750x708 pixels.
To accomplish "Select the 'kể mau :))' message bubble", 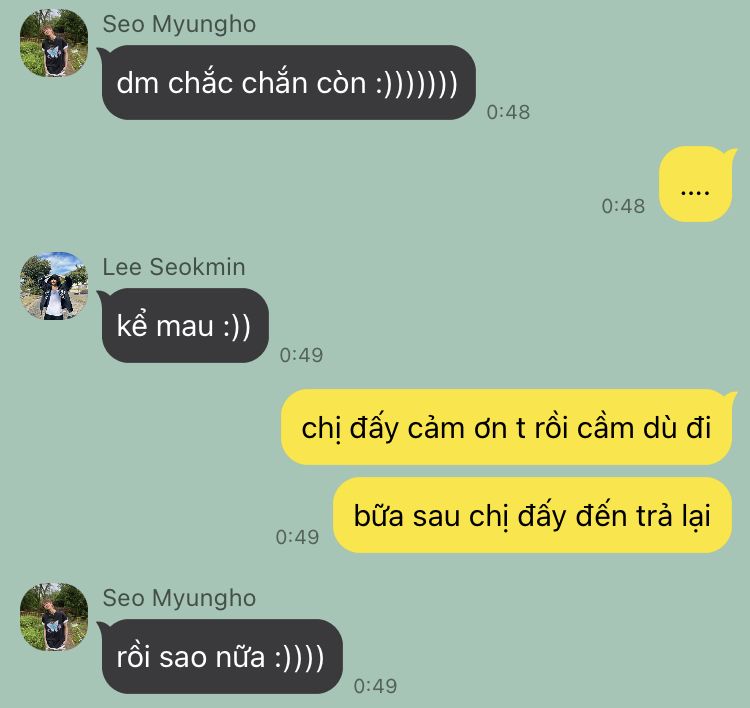I will [185, 325].
